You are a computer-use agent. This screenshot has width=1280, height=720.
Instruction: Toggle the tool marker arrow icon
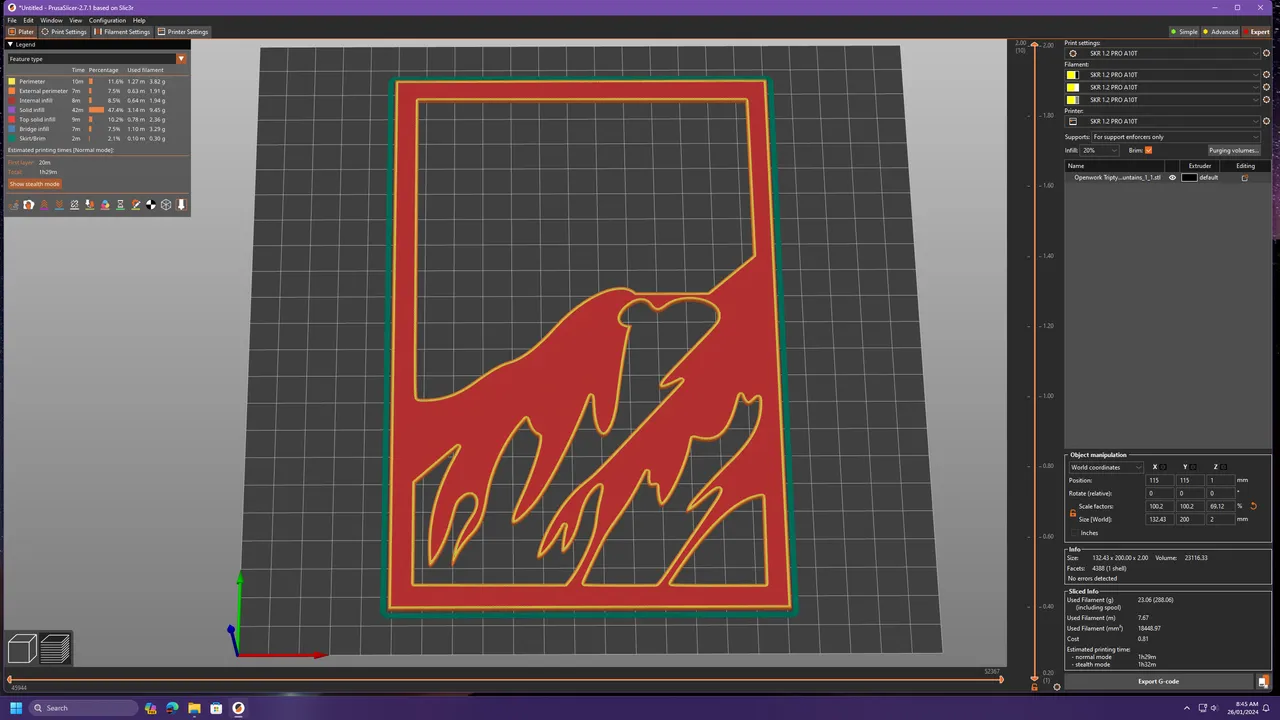[x=181, y=205]
